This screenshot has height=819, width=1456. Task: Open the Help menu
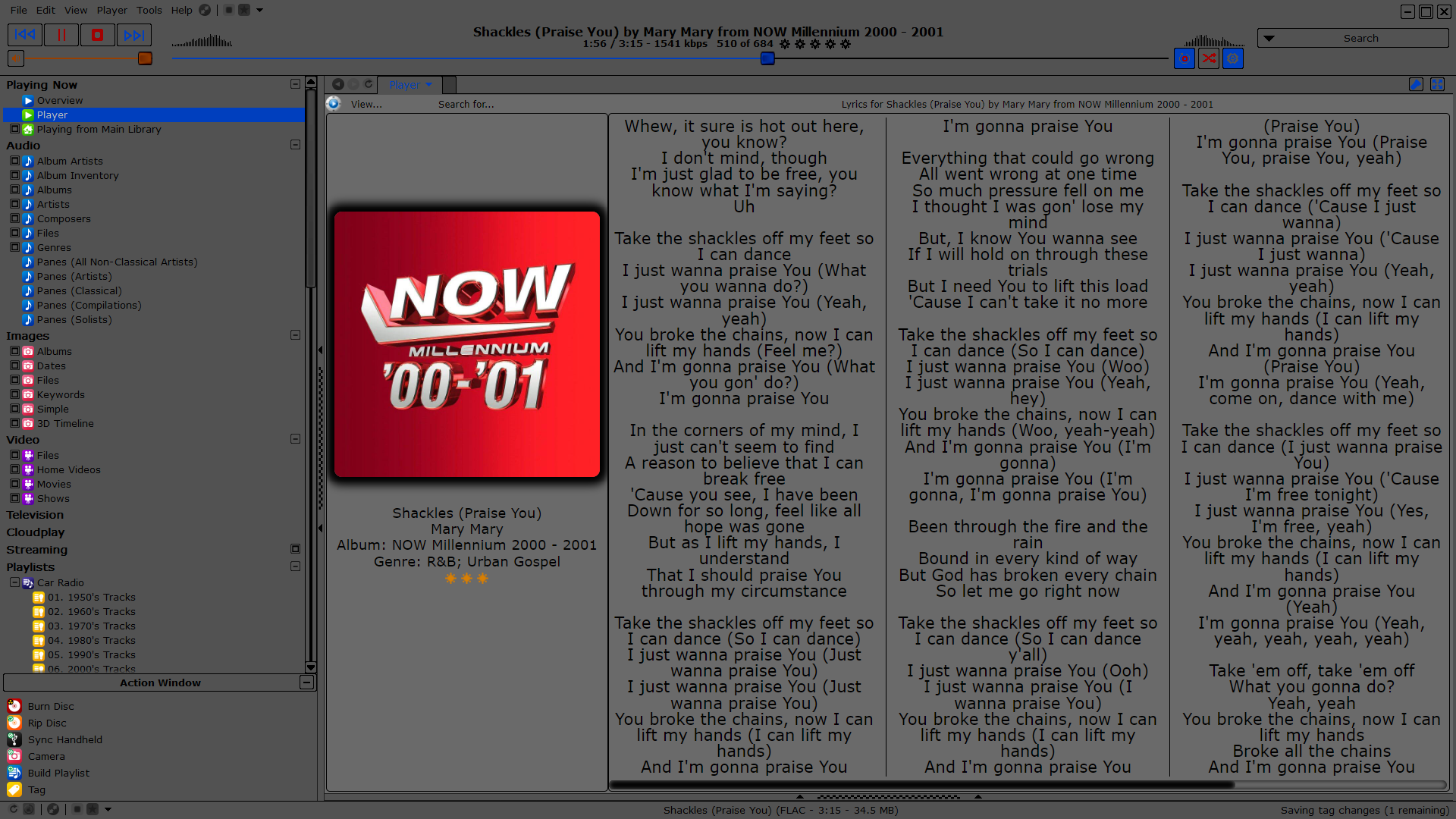[181, 10]
